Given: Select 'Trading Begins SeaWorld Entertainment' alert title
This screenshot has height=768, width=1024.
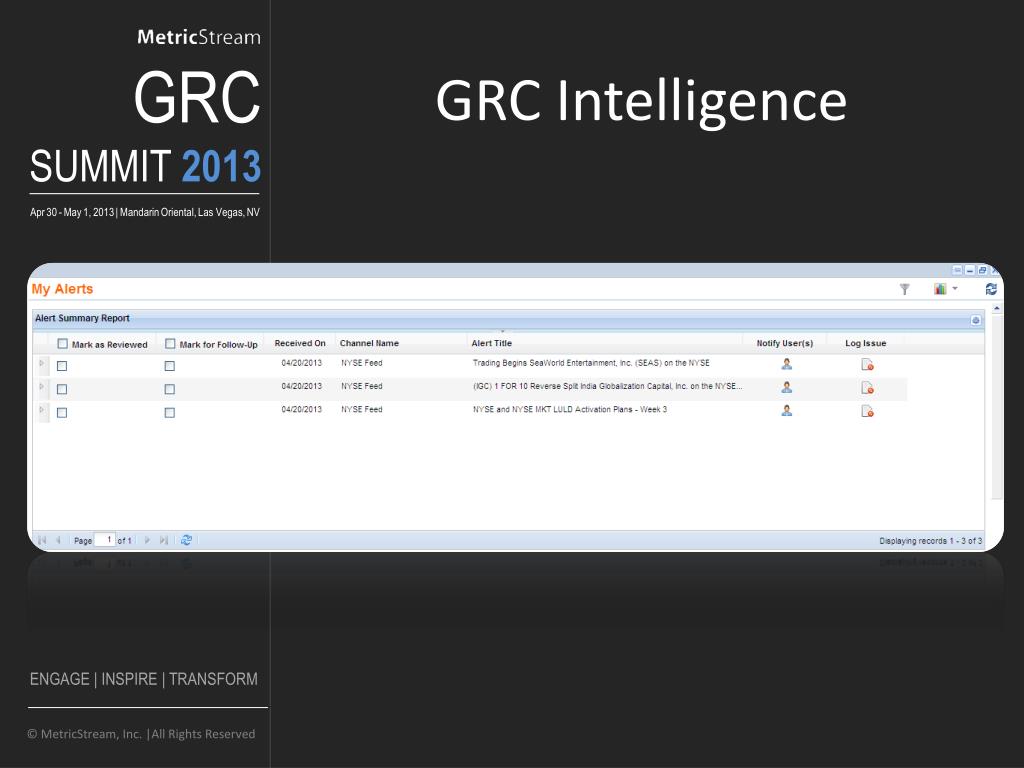Looking at the screenshot, I should point(591,363).
